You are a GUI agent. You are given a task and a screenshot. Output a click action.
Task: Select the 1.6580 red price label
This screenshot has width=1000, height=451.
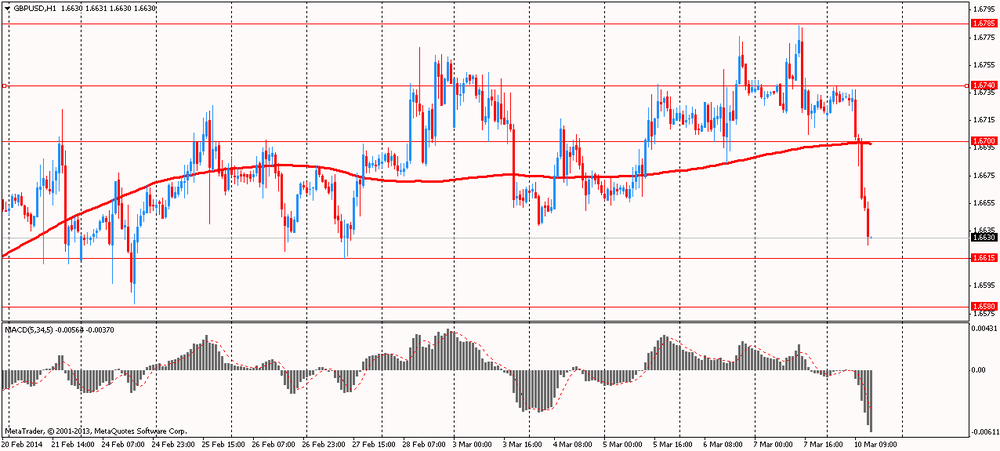[981, 307]
